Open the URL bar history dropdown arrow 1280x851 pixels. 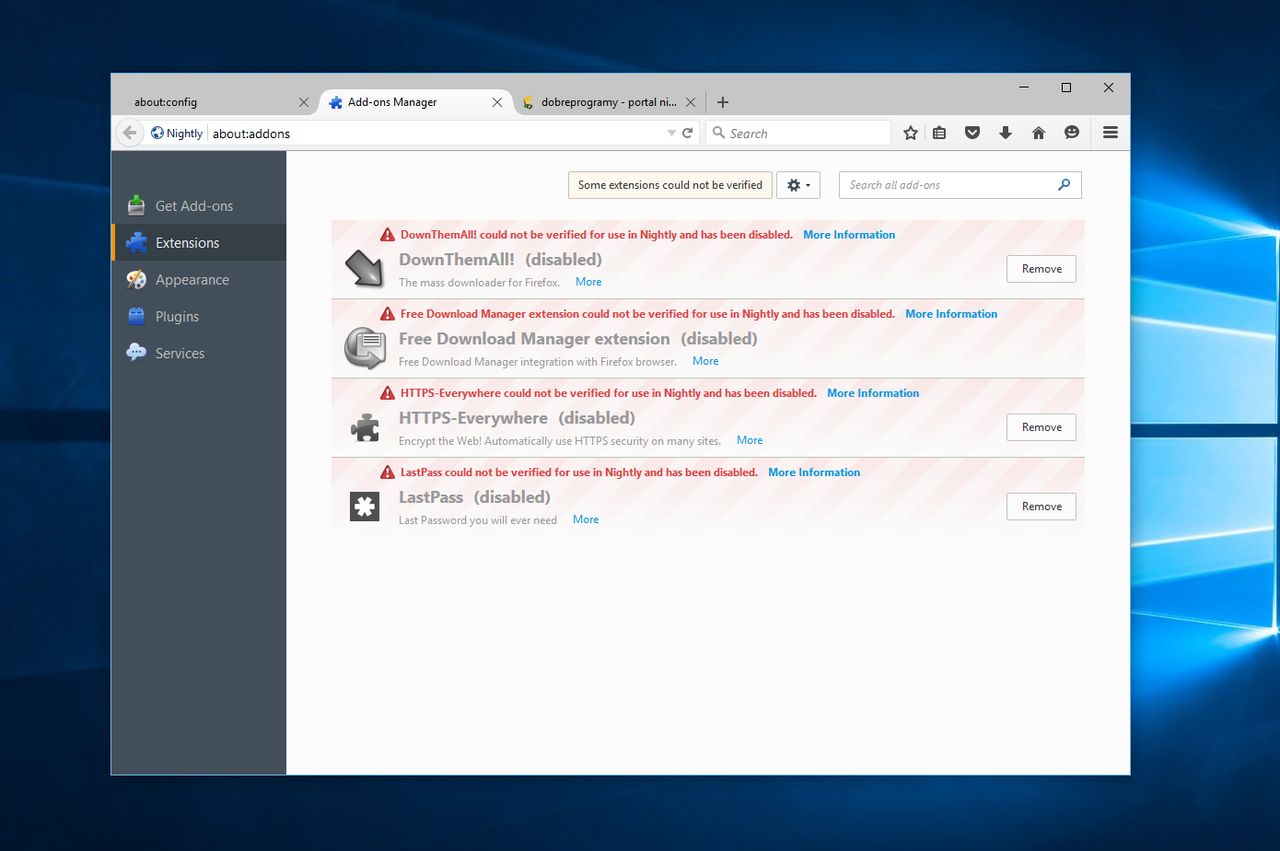671,133
